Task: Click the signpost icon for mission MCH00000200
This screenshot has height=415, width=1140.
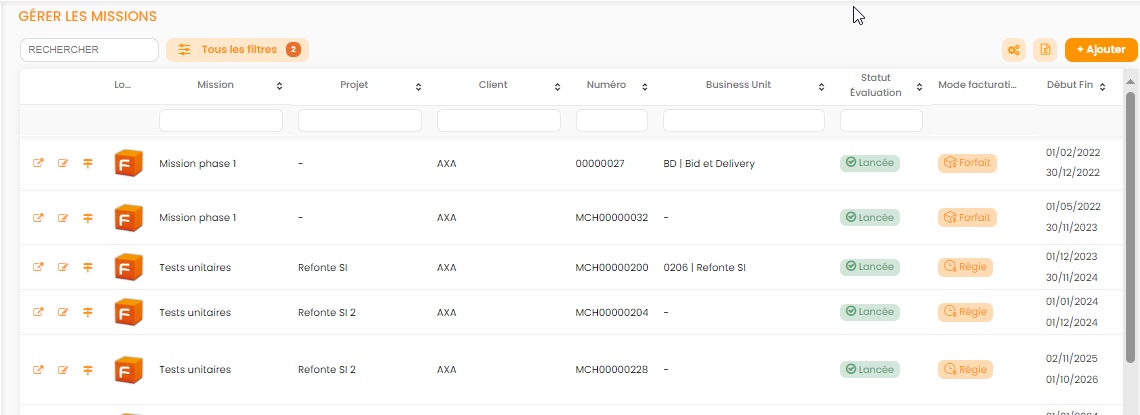Action: coord(88,267)
